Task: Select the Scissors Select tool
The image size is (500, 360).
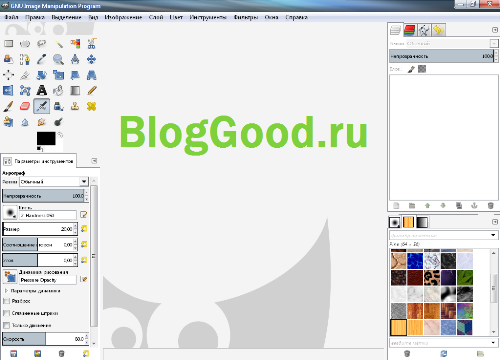Action: tap(92, 44)
